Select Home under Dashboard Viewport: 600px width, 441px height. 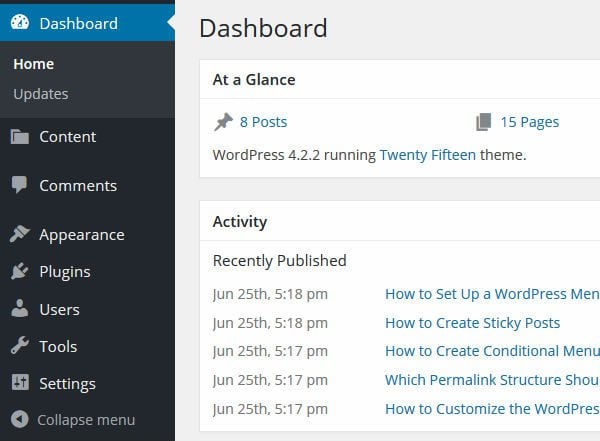click(x=34, y=64)
